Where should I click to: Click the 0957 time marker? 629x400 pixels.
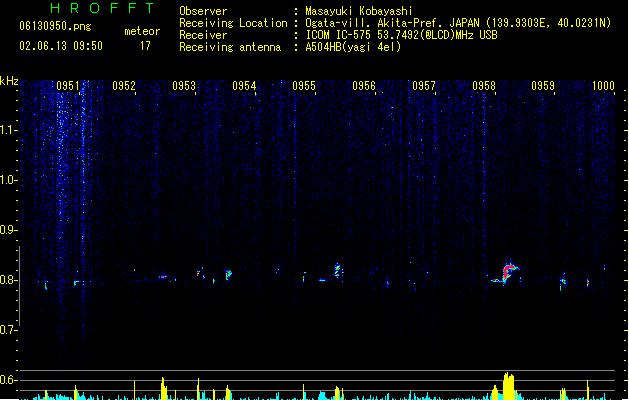pos(424,86)
